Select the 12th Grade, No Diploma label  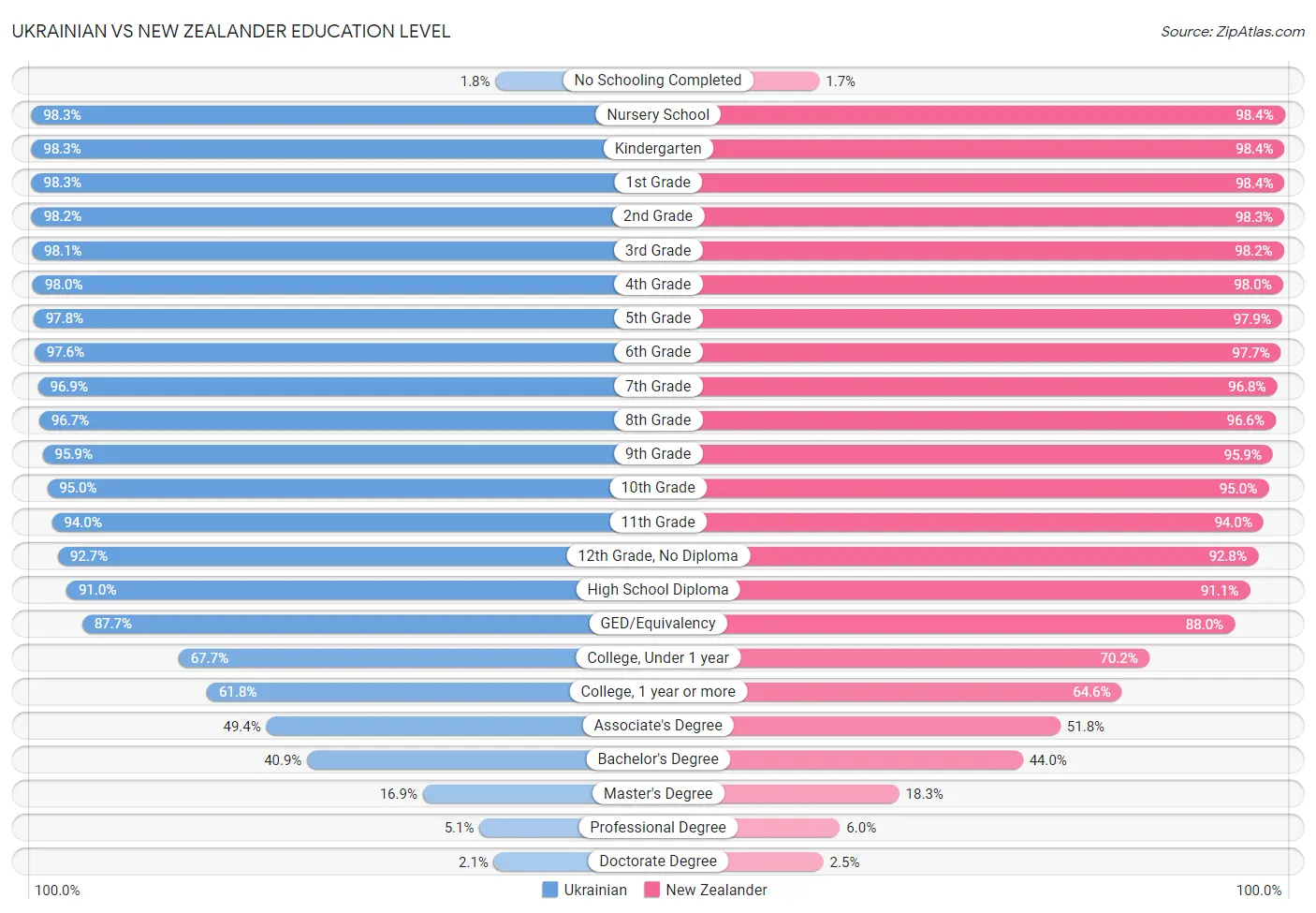pos(658,556)
